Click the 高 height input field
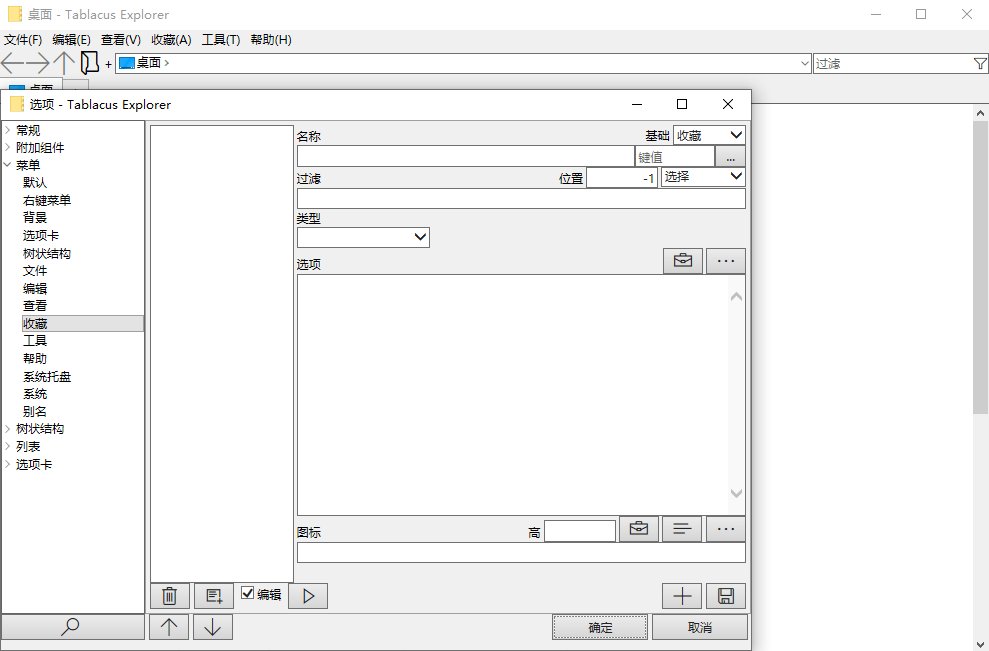989x651 pixels. click(x=580, y=531)
